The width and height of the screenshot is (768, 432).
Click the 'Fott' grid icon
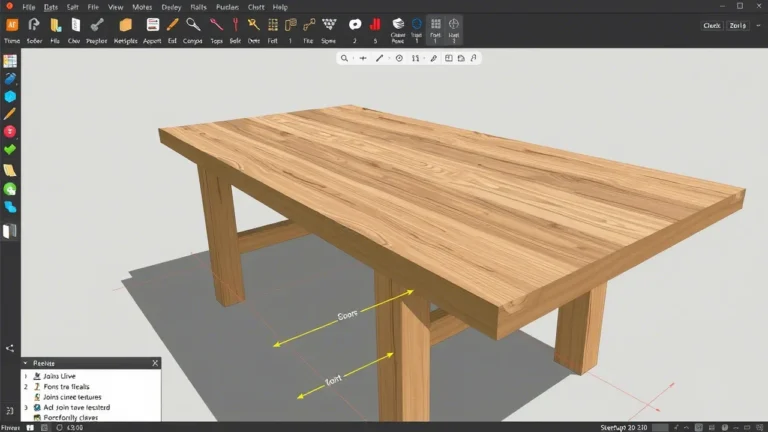[x=273, y=25]
